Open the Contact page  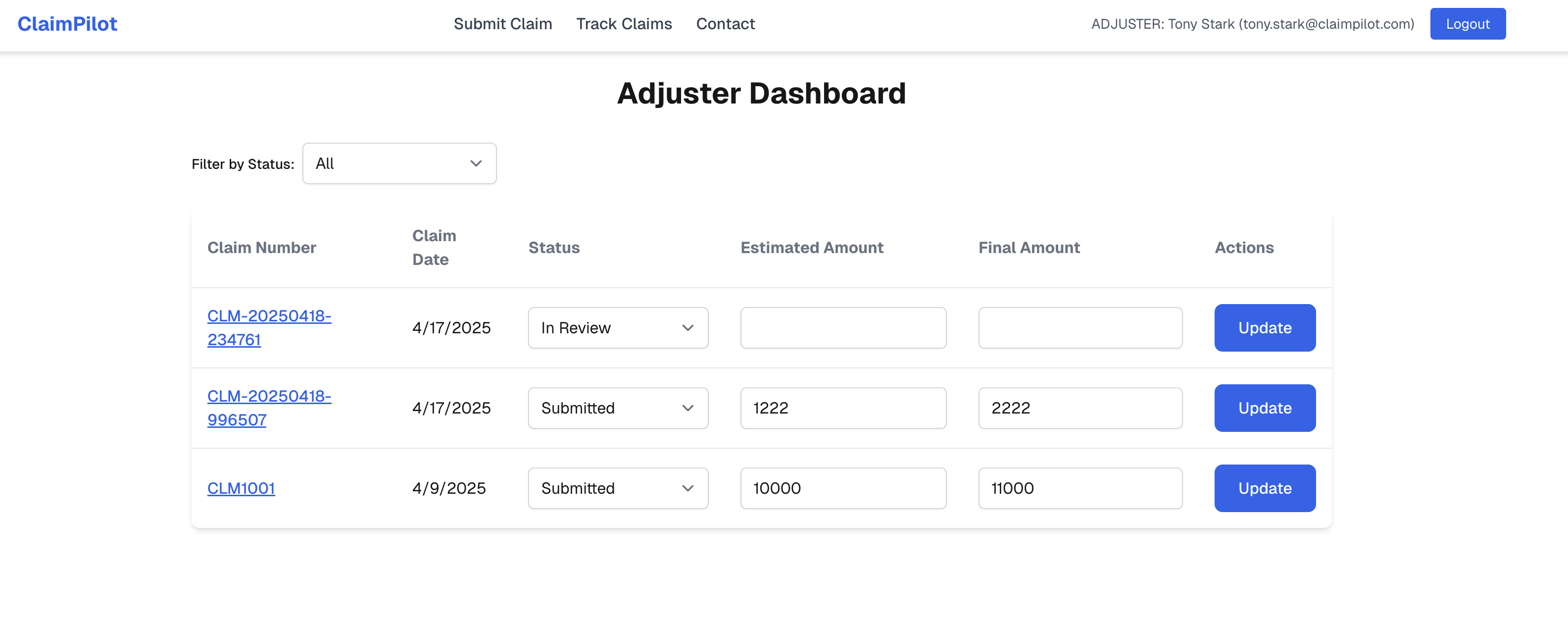[725, 24]
